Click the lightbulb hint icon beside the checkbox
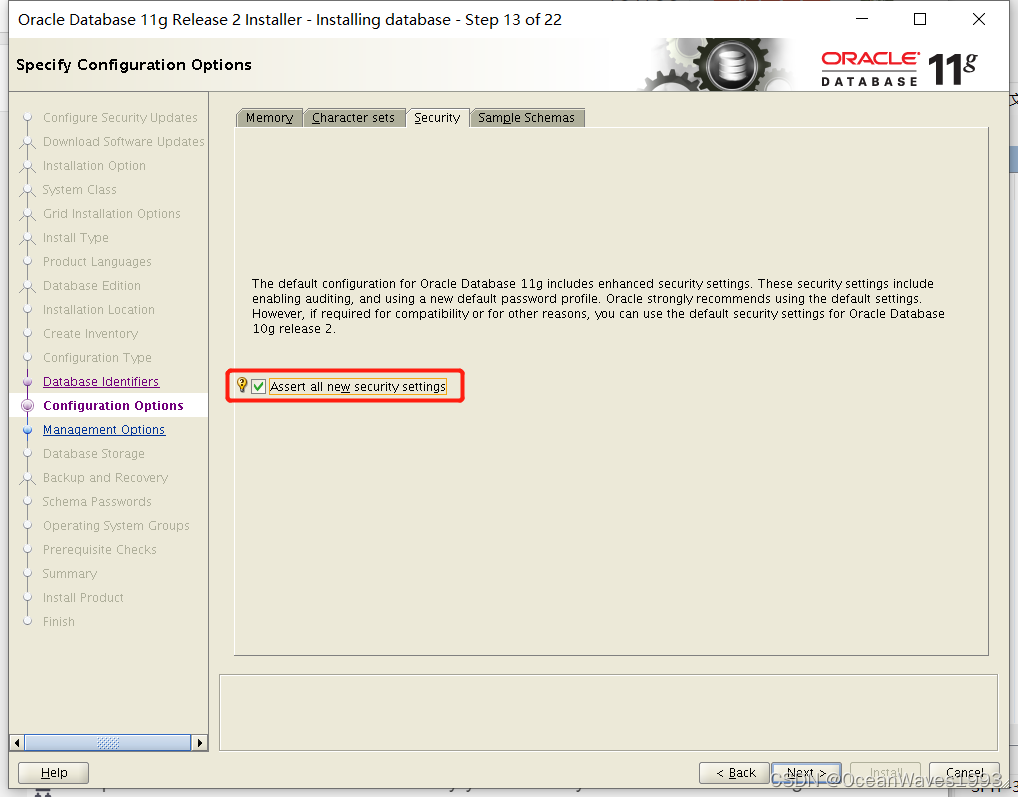This screenshot has width=1018, height=797. (x=242, y=385)
